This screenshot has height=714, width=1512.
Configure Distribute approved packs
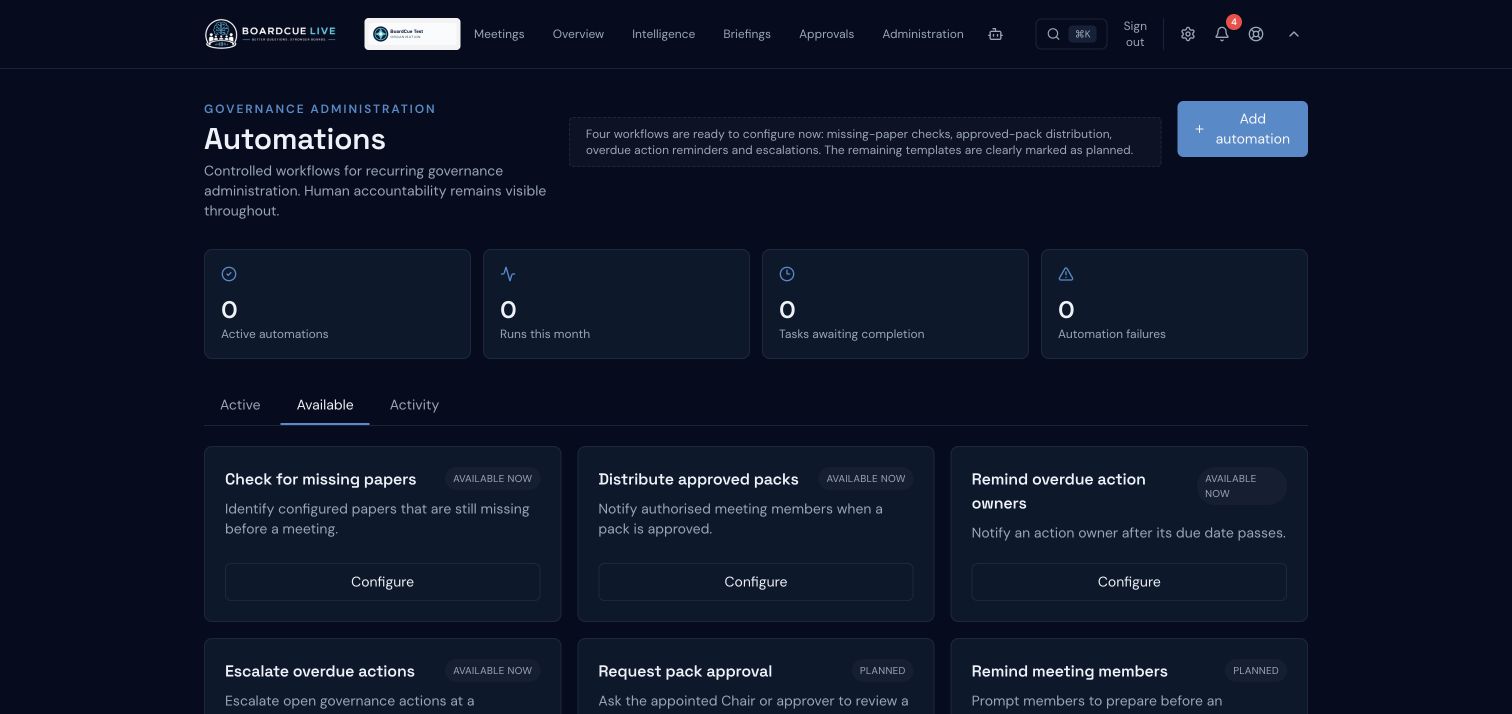(x=755, y=582)
